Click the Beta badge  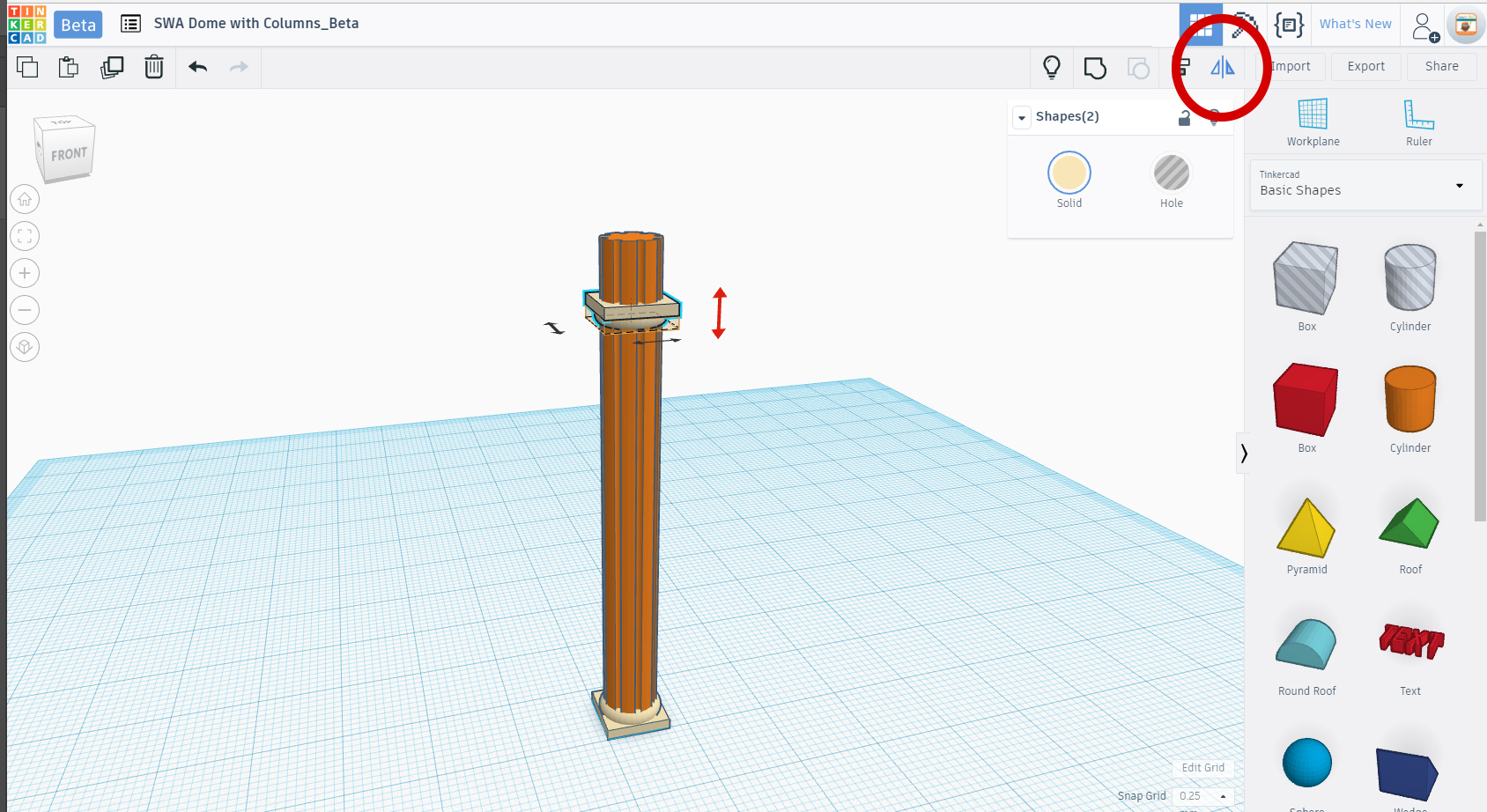[x=78, y=25]
